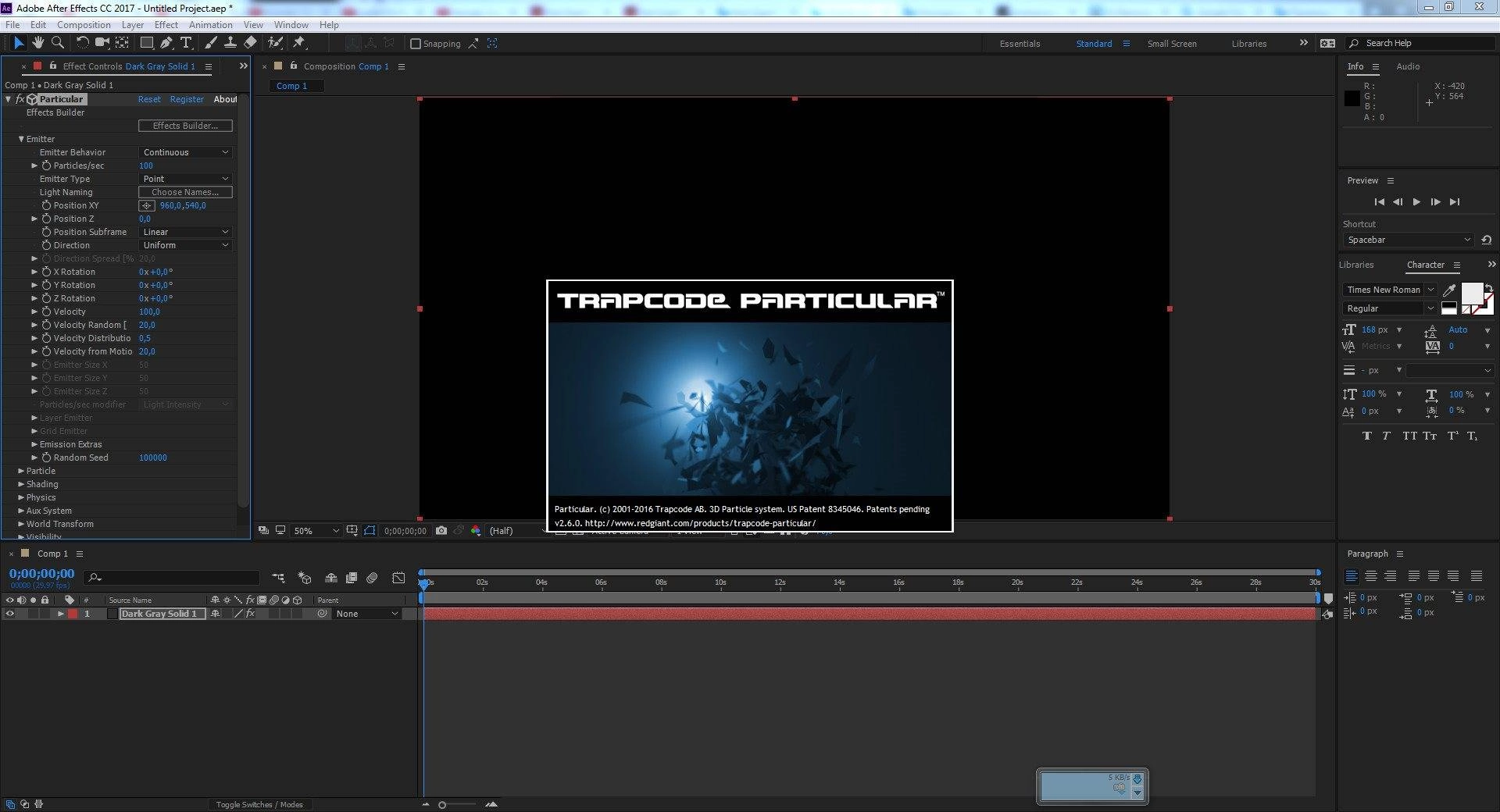Toggle the layer fx switch in timeline
This screenshot has width=1500, height=812.
click(250, 614)
